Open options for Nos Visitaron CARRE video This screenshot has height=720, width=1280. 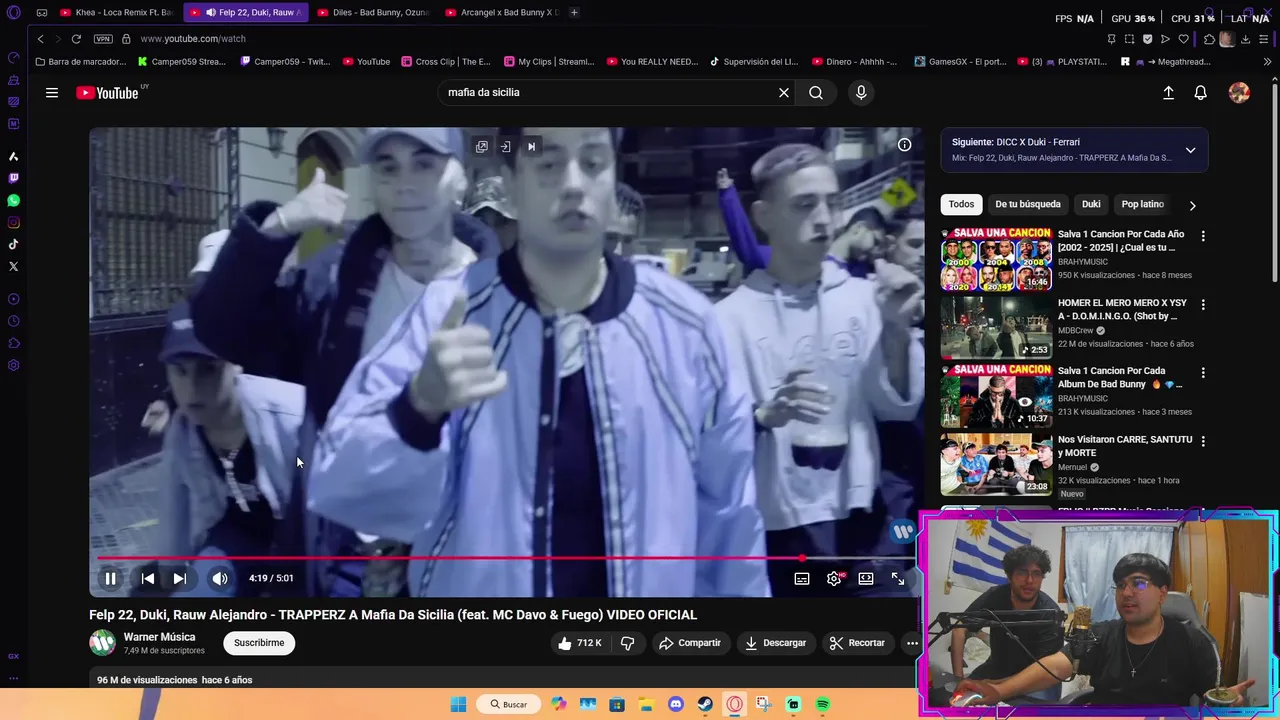tap(1203, 441)
